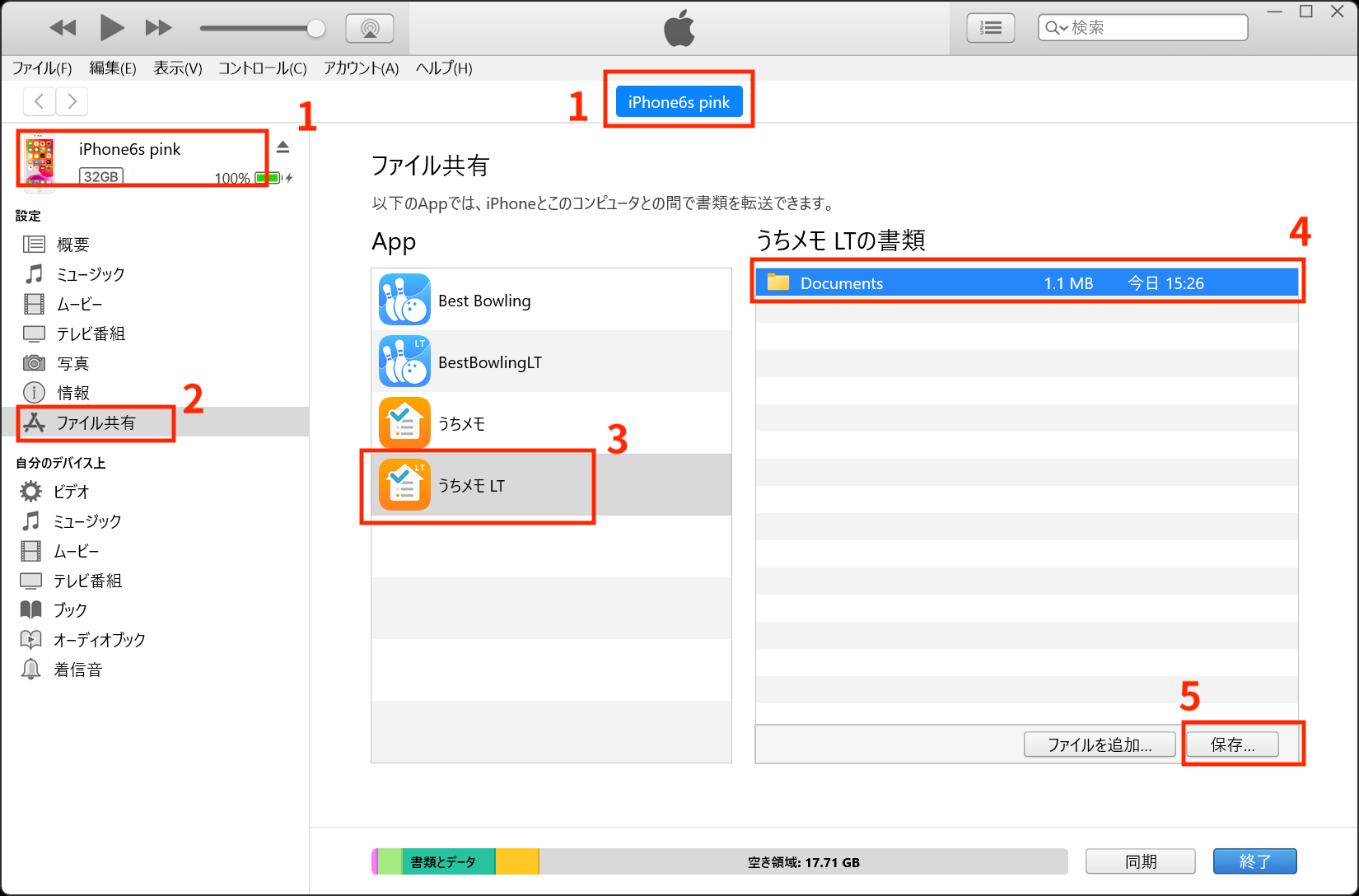Click the gear icon beside ビデオ
The image size is (1359, 896).
click(30, 492)
